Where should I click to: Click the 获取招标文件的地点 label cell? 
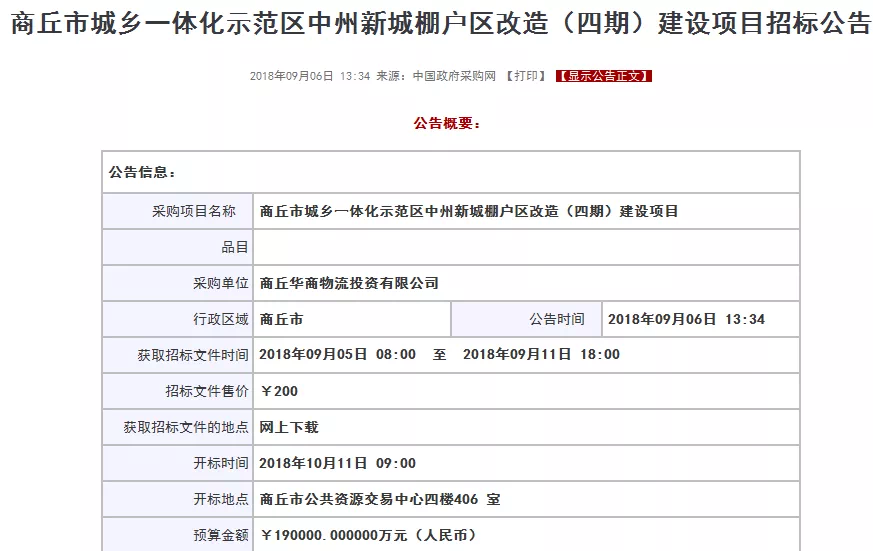tap(178, 427)
